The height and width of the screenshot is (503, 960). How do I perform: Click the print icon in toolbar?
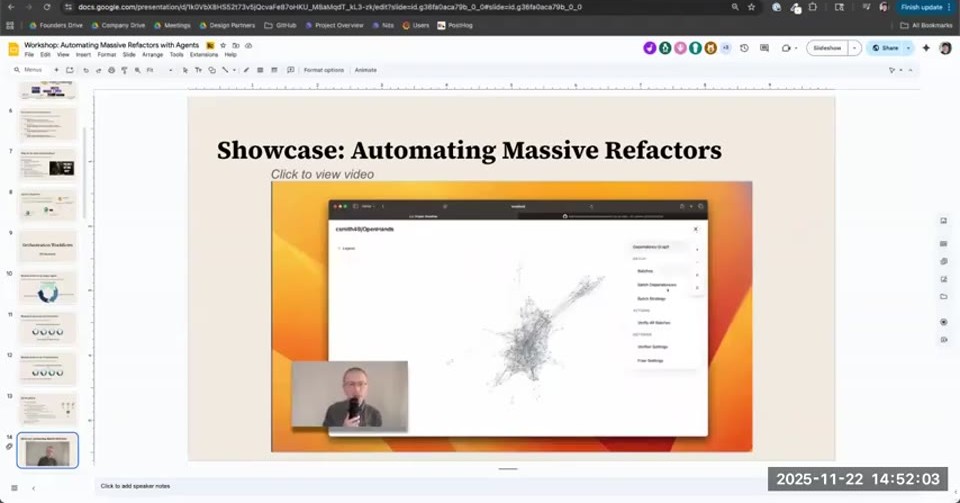[x=111, y=70]
